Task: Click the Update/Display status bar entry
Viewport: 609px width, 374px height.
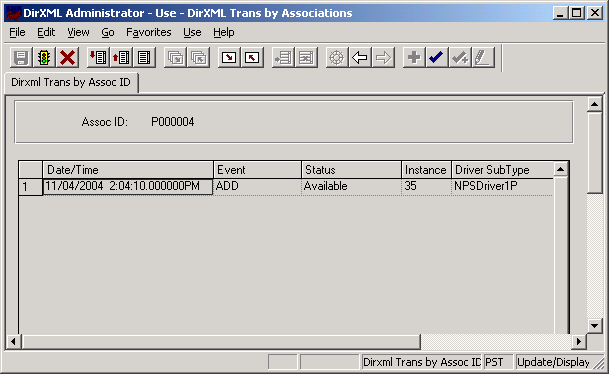Action: coord(553,362)
